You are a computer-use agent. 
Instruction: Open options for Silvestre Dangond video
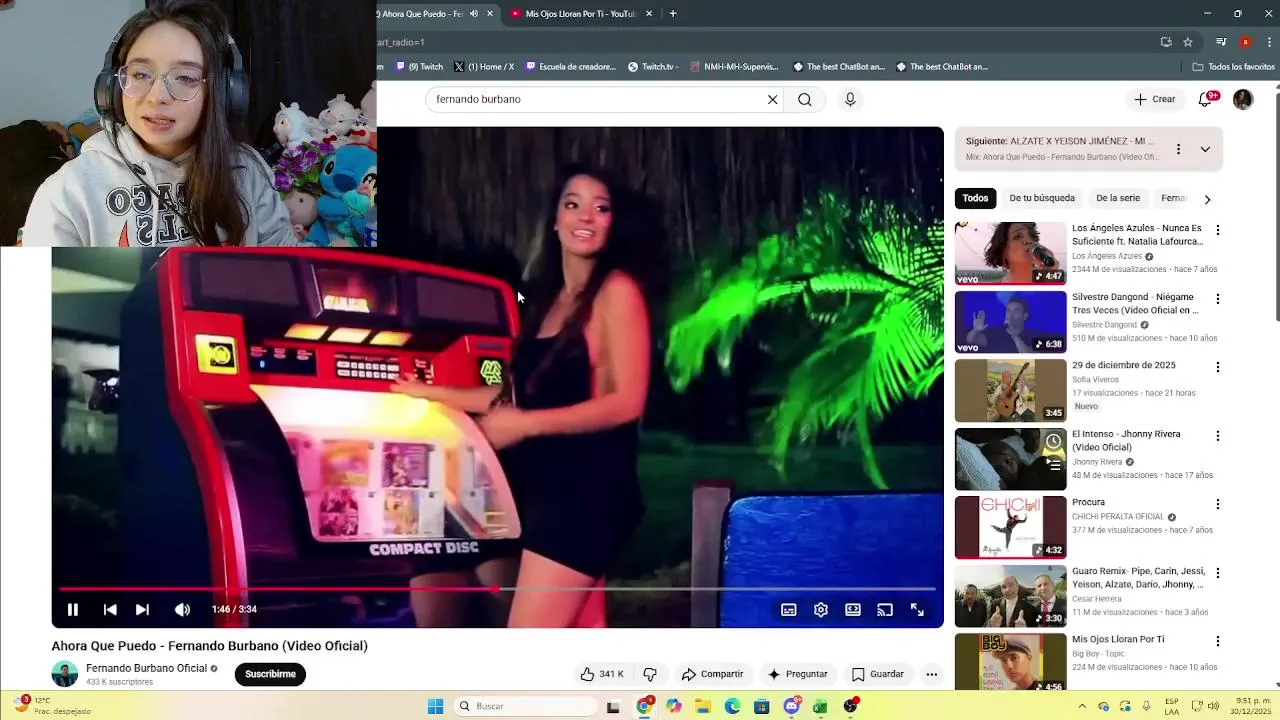coord(1217,299)
